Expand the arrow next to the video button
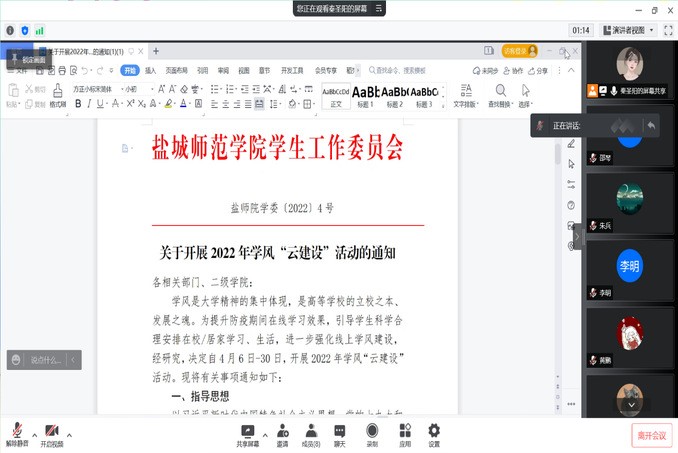This screenshot has height=453, width=678. click(70, 434)
